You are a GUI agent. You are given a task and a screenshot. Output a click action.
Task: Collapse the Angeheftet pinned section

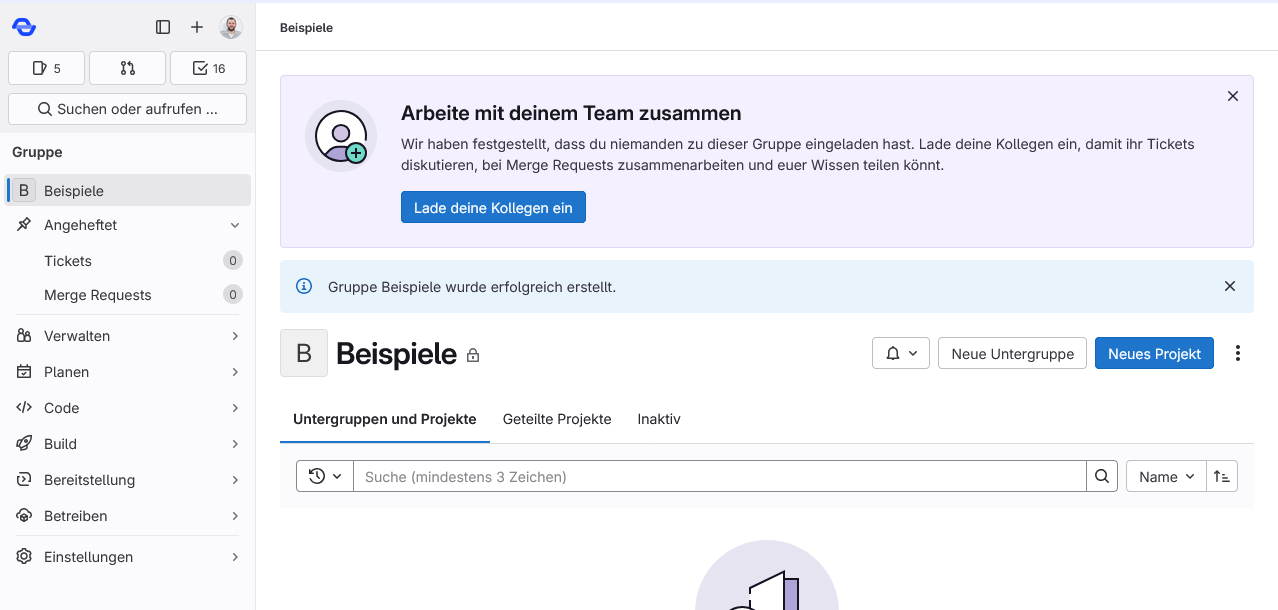point(235,226)
